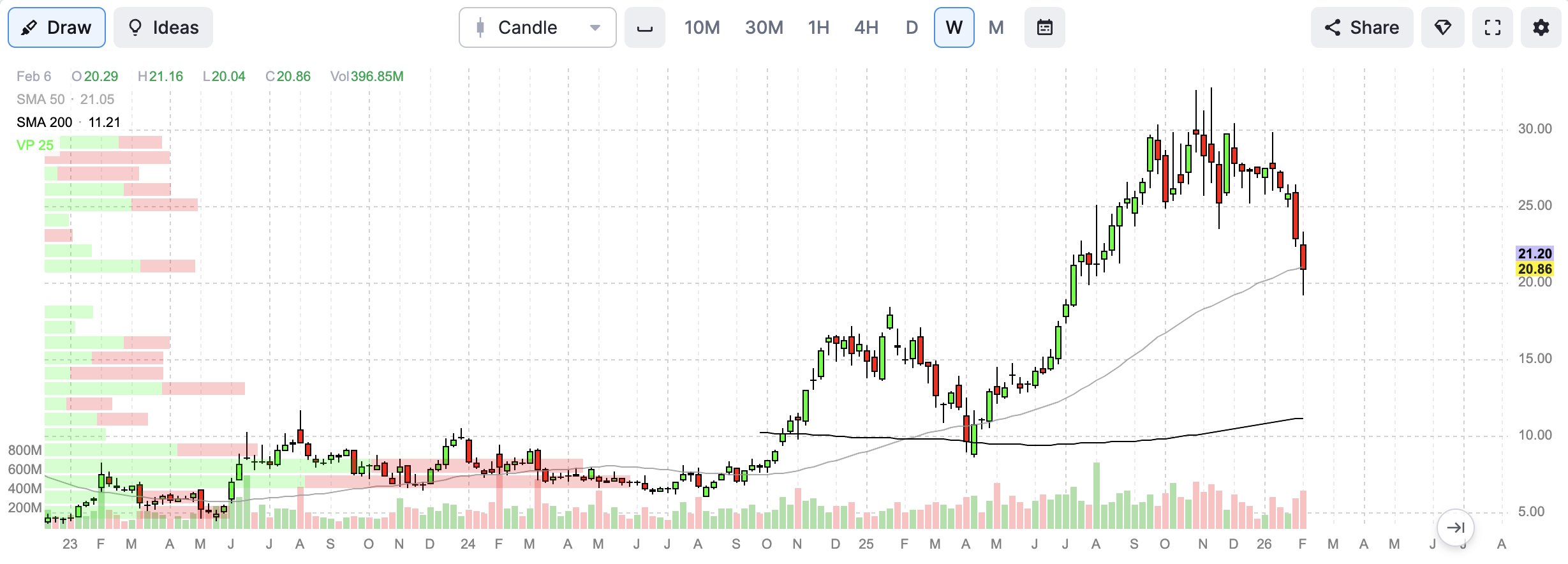Click the 21.20 price tag
The width and height of the screenshot is (1568, 564).
click(x=1535, y=254)
